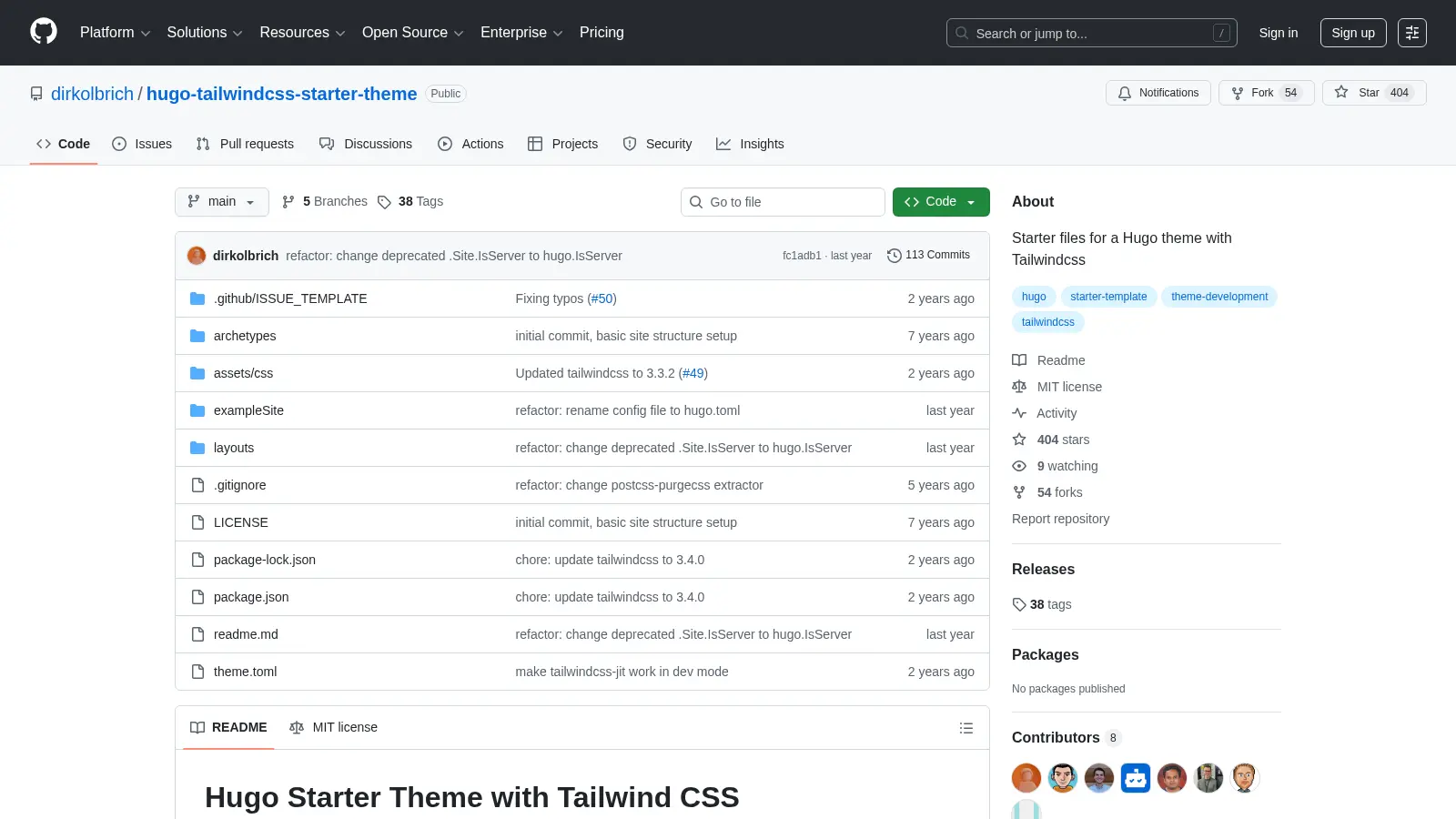Expand the Enterprise menu

(521, 33)
